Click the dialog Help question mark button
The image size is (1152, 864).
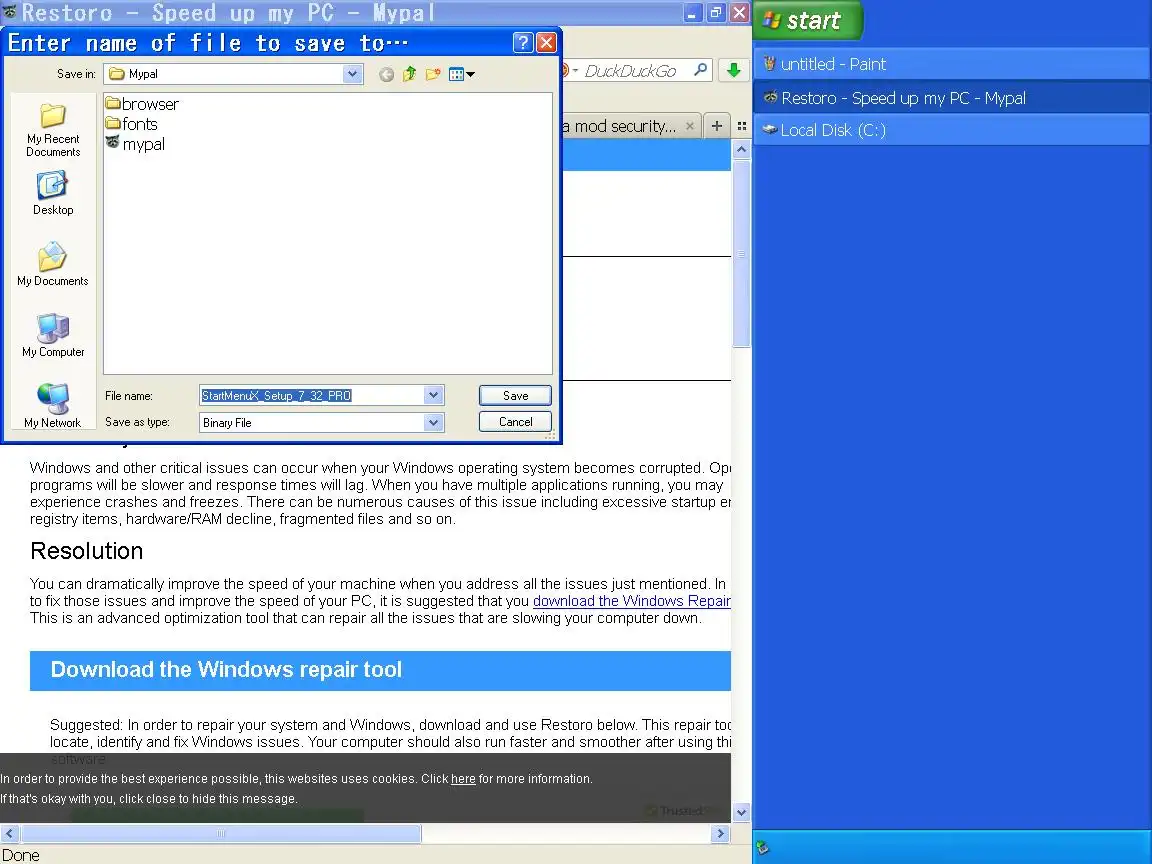[x=522, y=43]
